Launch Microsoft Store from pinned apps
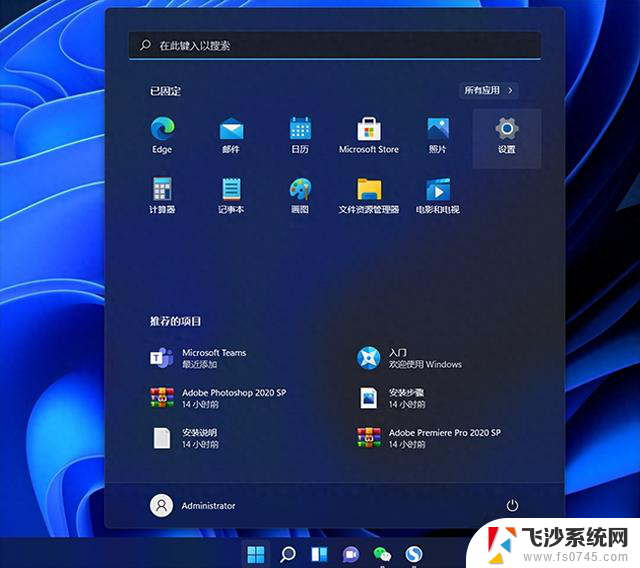The image size is (640, 568). click(369, 135)
